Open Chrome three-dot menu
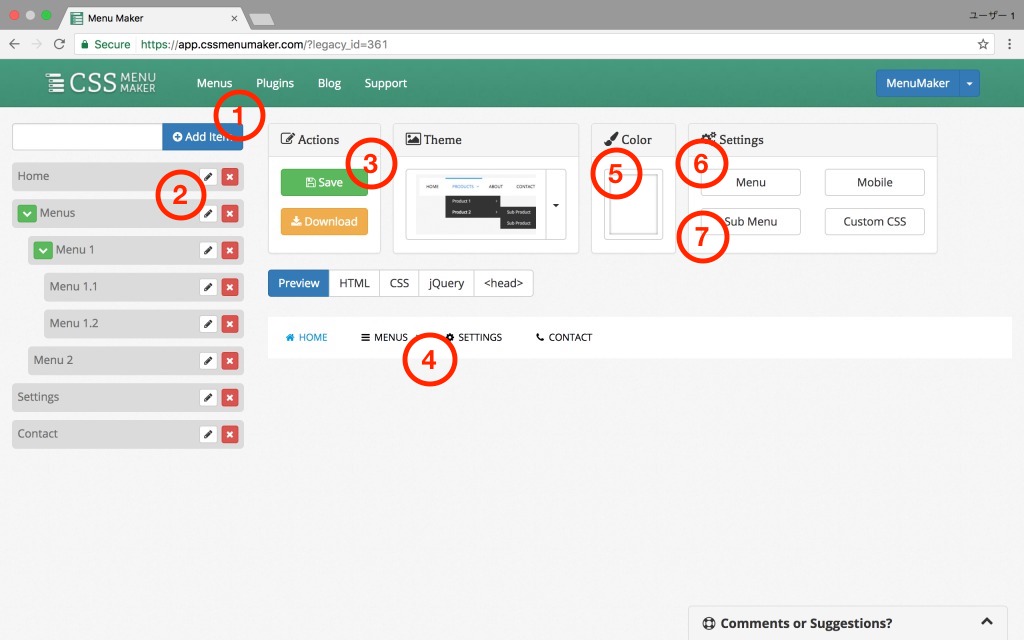Screen dimensions: 1024x640 click(1009, 44)
